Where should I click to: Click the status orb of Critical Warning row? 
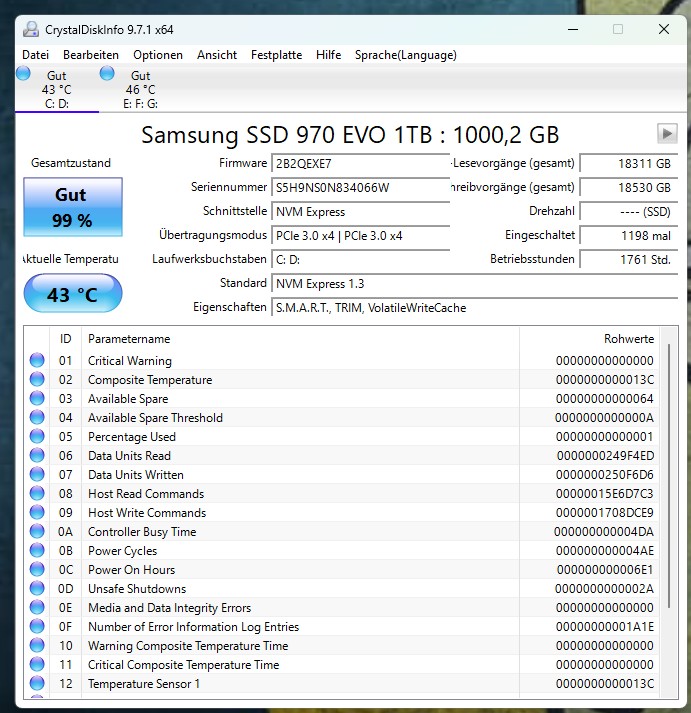click(x=37, y=360)
